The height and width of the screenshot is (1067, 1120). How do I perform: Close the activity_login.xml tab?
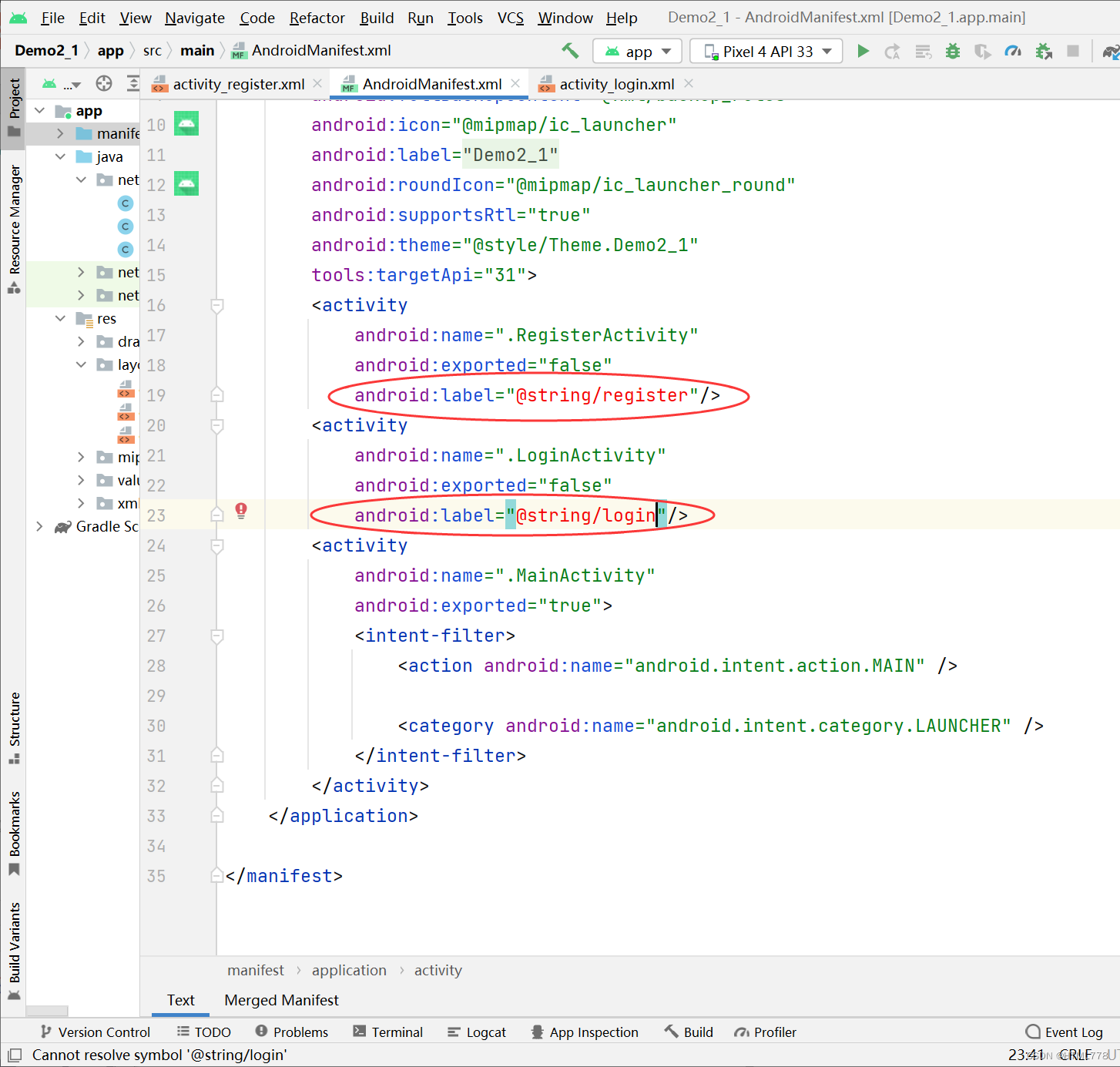click(689, 83)
